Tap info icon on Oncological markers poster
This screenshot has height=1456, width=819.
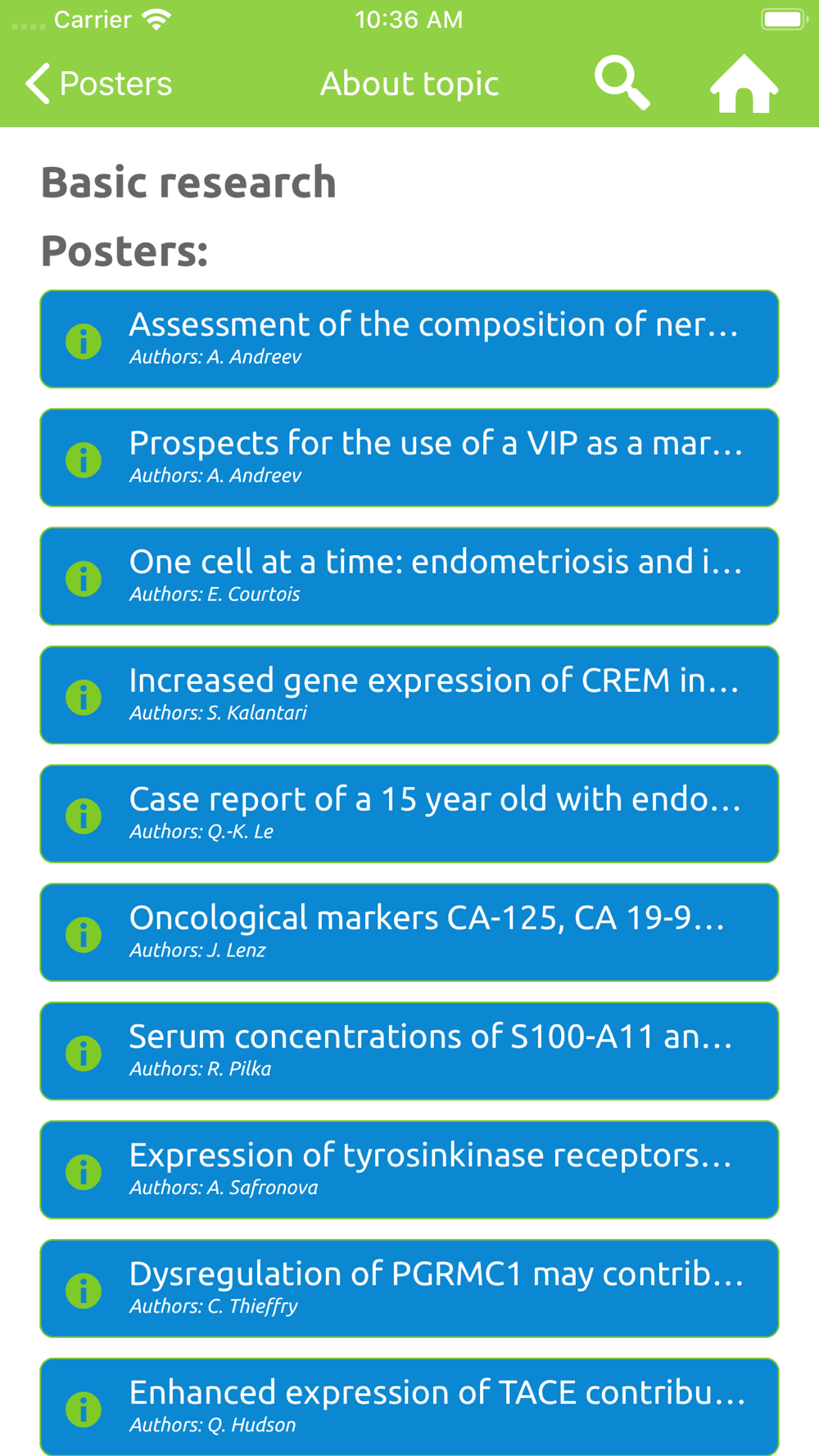[84, 935]
